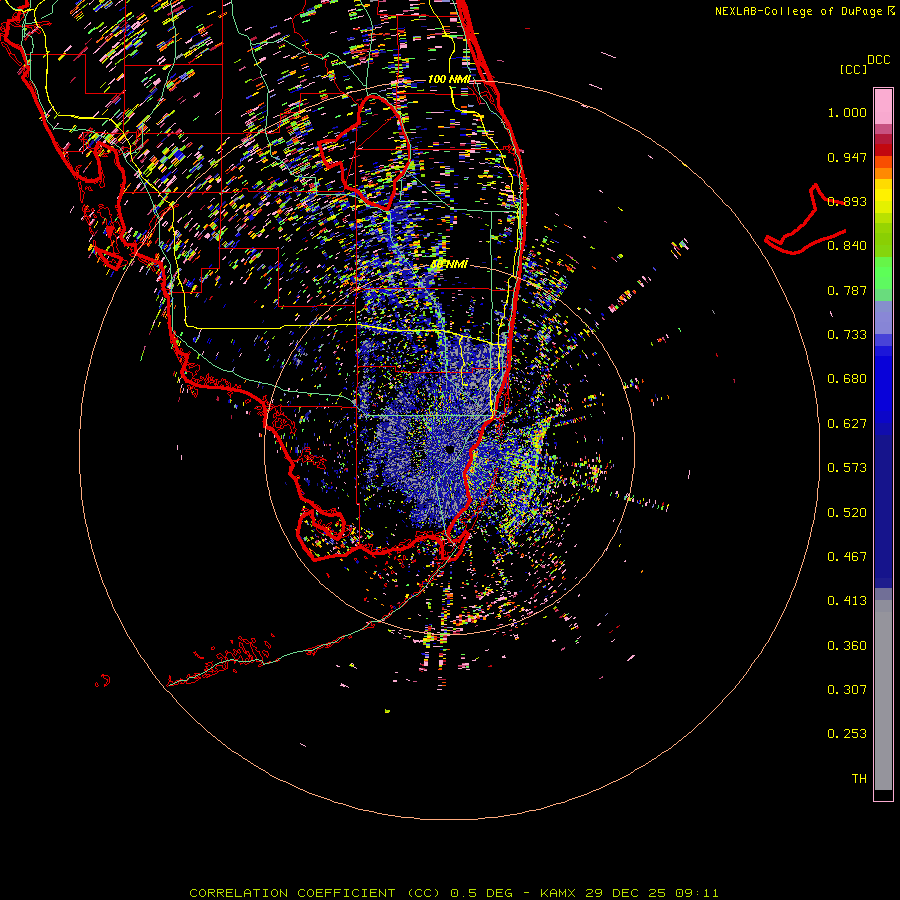Screen dimensions: 900x900
Task: Pick the pink segment of the color bar
Action: pyautogui.click(x=883, y=107)
